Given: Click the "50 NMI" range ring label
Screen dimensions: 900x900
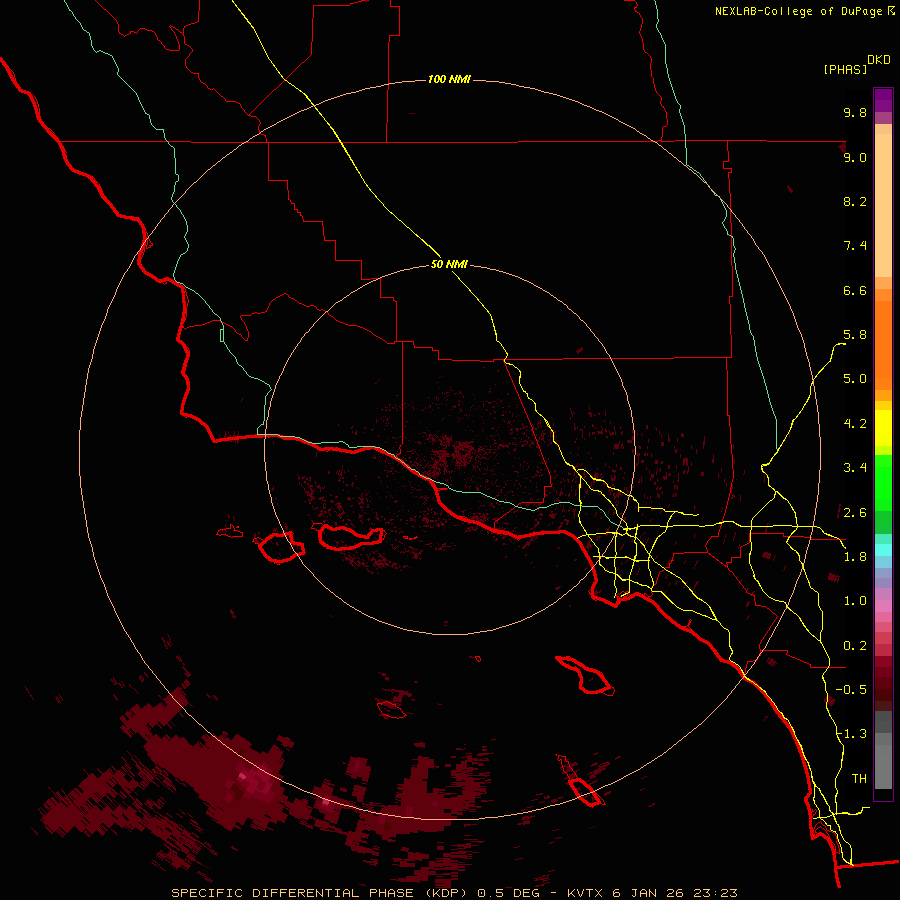Looking at the screenshot, I should (x=449, y=264).
